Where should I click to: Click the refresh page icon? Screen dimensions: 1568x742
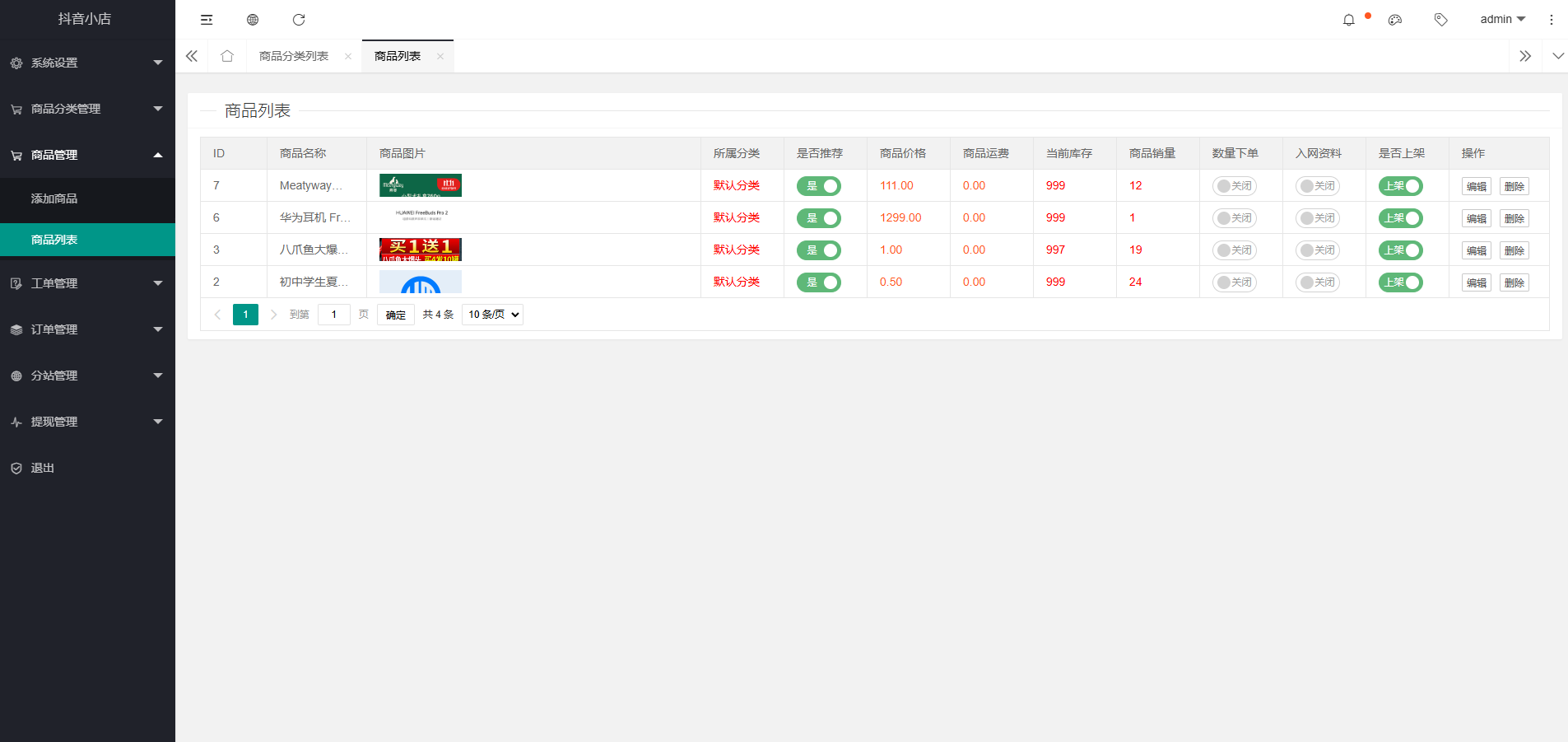point(299,20)
